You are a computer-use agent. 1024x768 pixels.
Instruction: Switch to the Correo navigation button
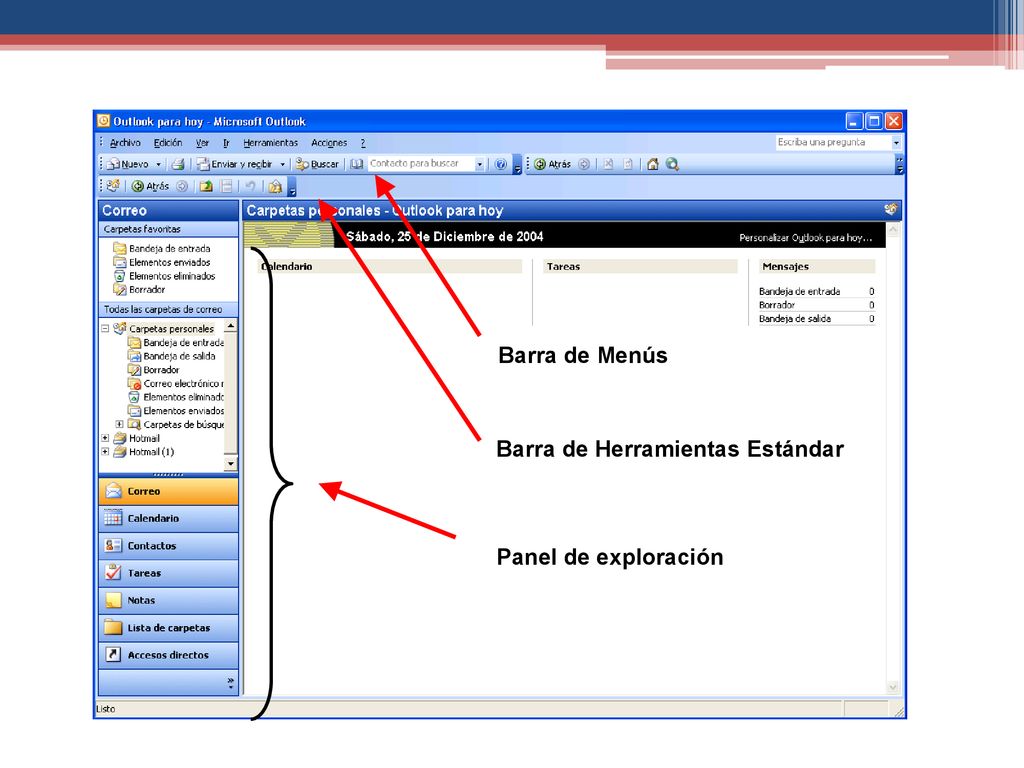168,491
